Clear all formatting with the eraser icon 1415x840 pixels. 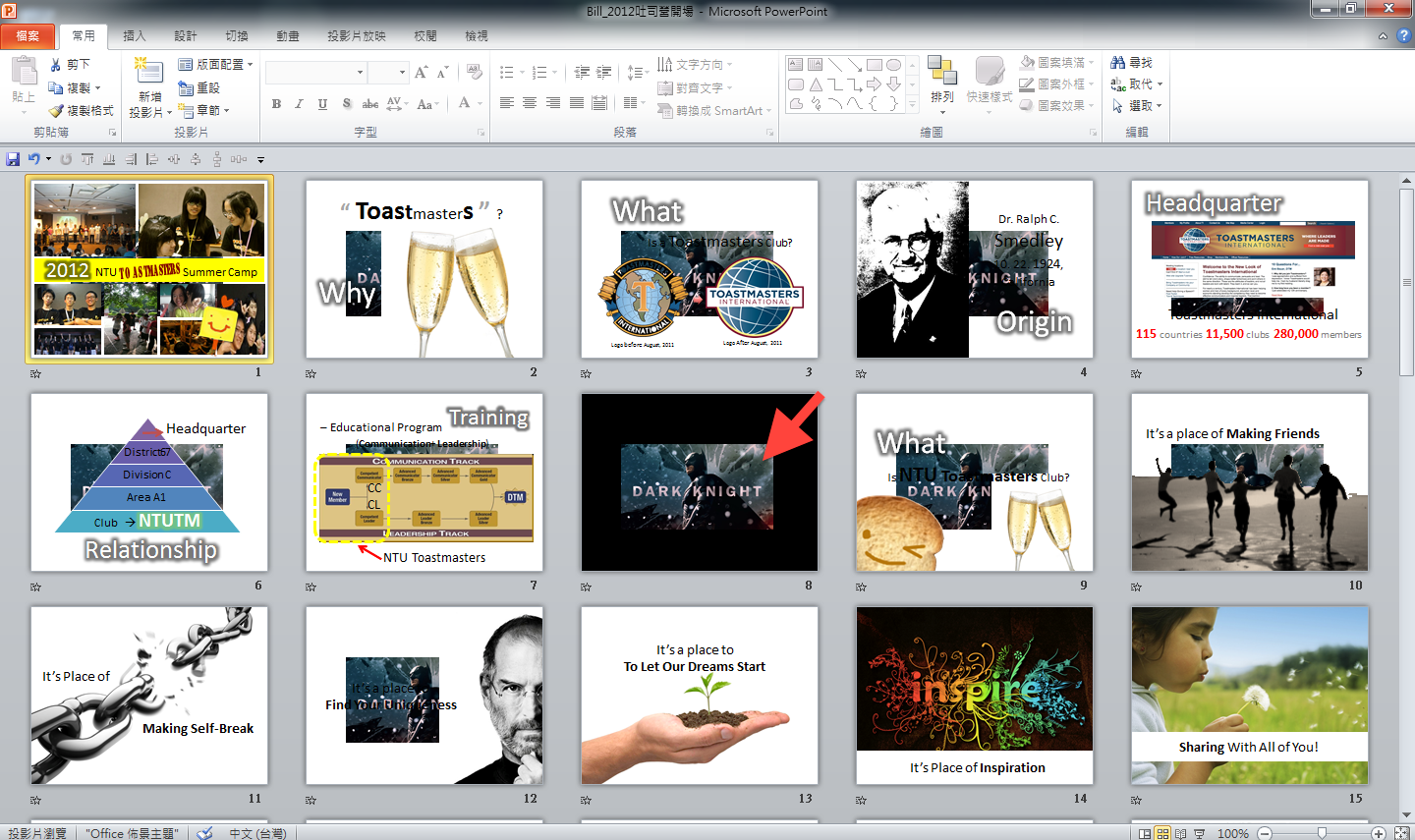[475, 73]
